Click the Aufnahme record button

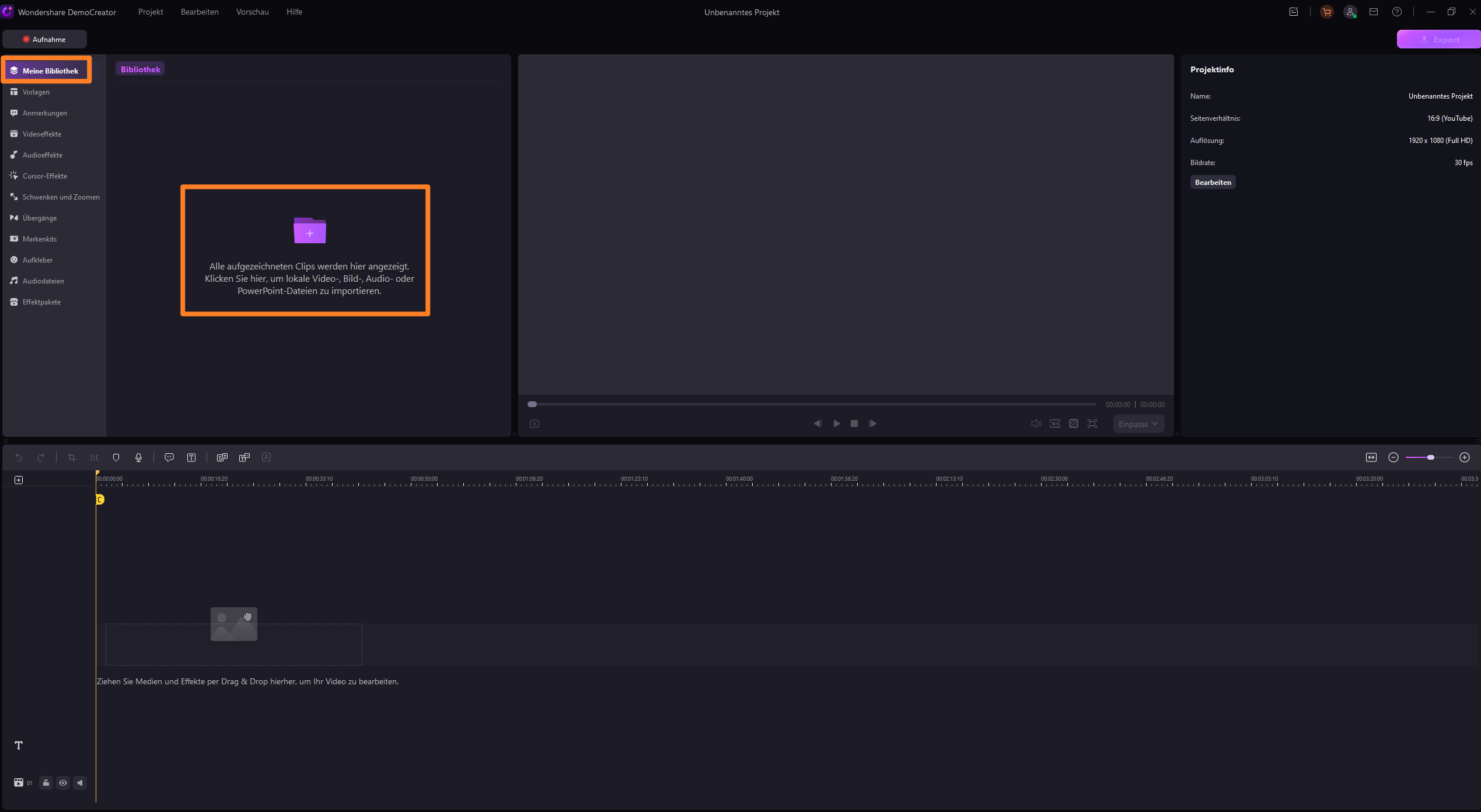click(x=45, y=39)
